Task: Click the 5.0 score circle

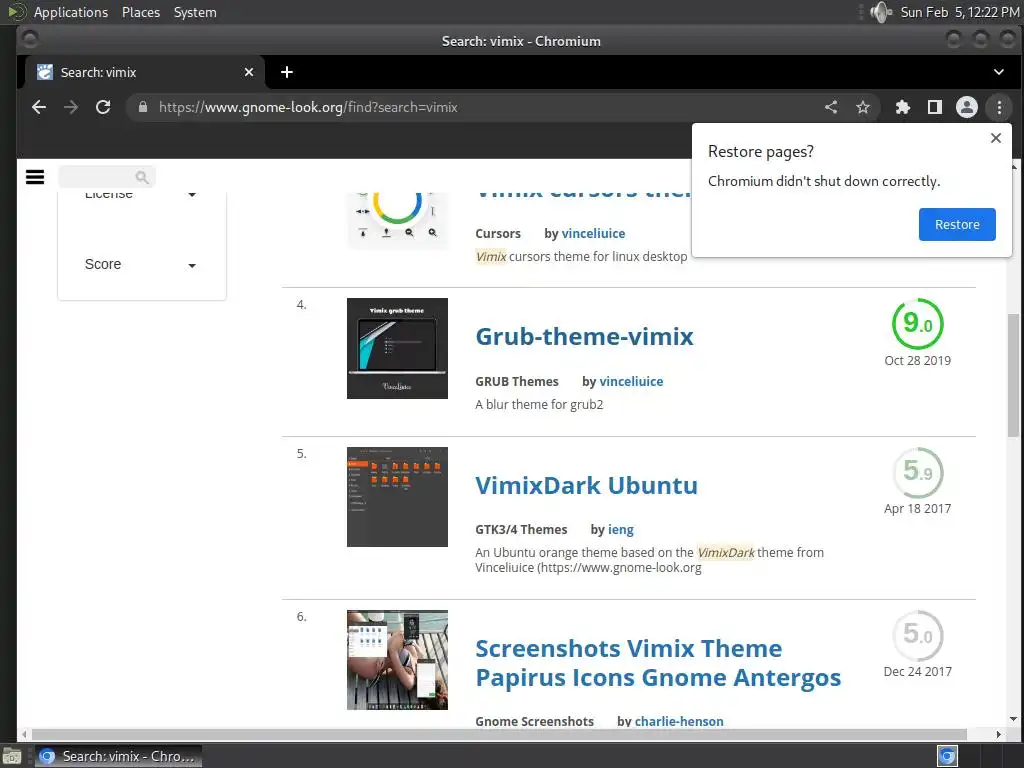Action: click(918, 635)
